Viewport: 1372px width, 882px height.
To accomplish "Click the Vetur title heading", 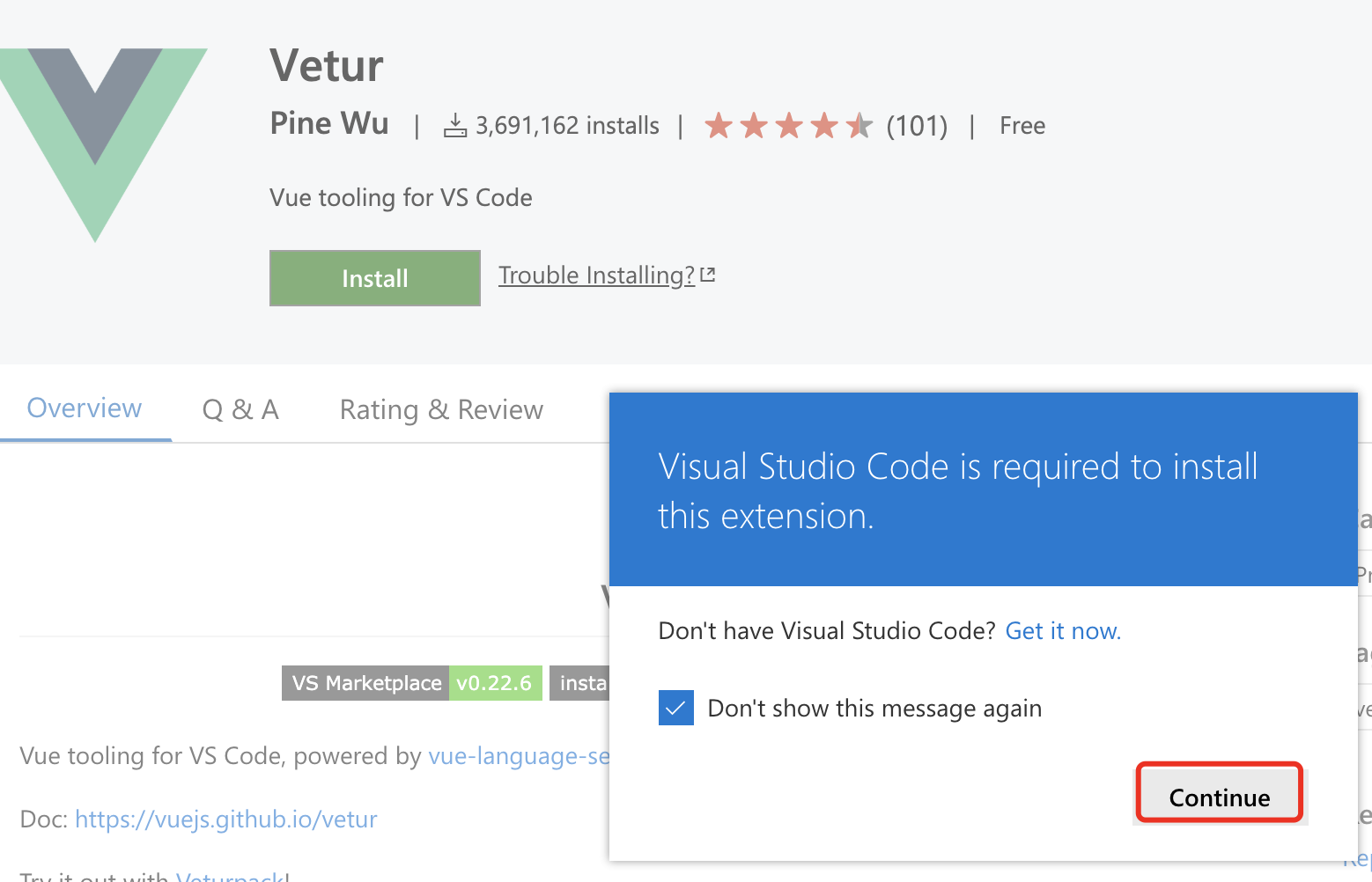I will click(327, 66).
